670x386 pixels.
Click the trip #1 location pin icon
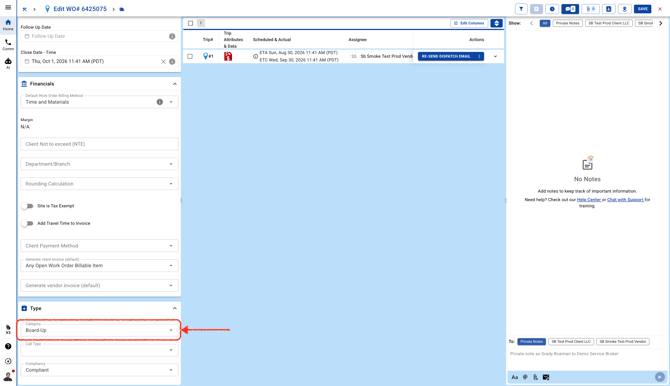pyautogui.click(x=206, y=56)
